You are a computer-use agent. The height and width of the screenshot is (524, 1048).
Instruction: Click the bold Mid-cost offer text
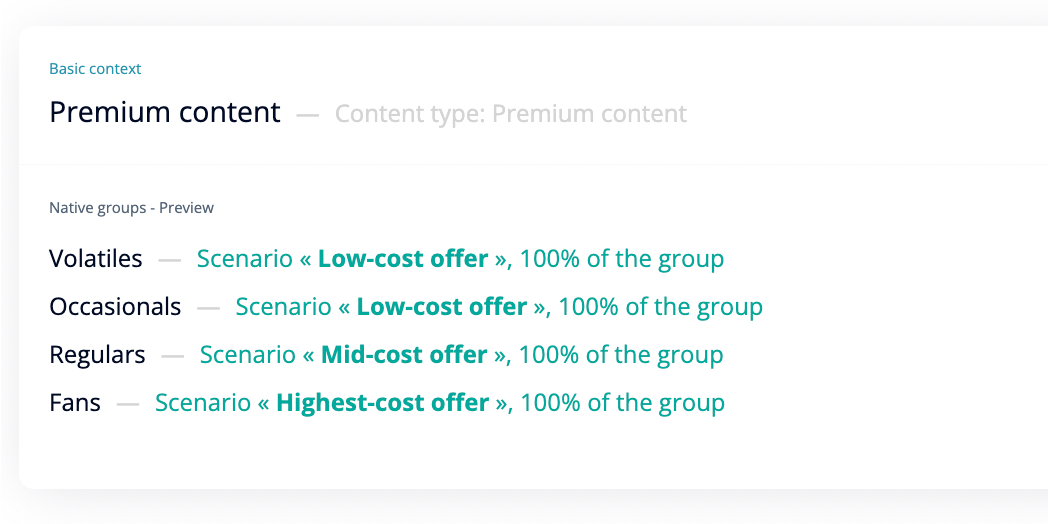click(404, 355)
